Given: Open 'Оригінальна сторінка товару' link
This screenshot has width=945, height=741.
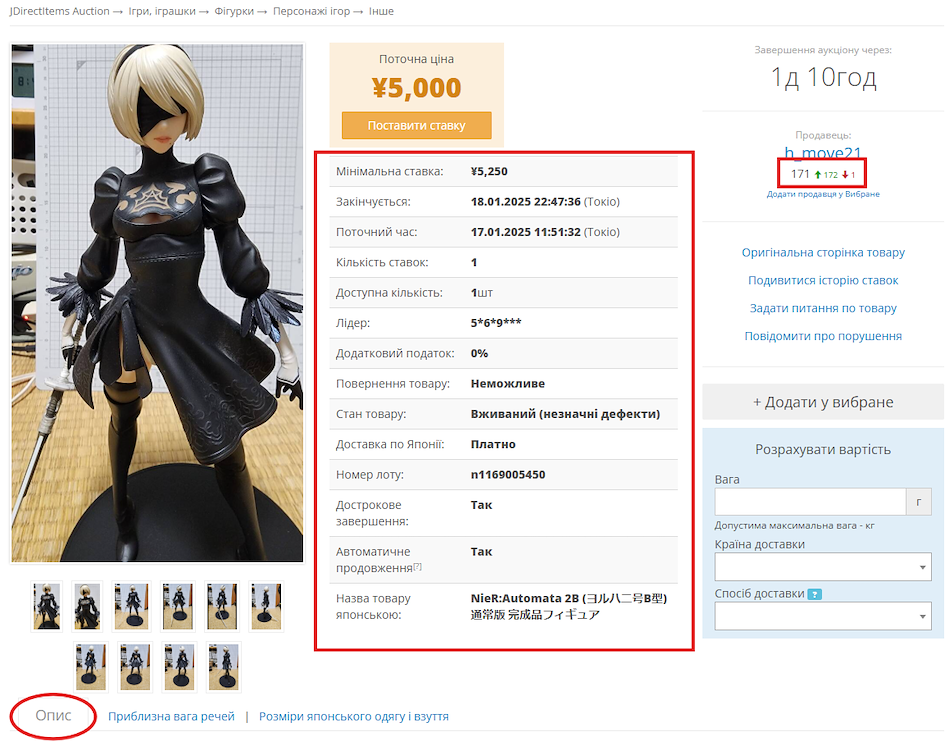Looking at the screenshot, I should (823, 252).
